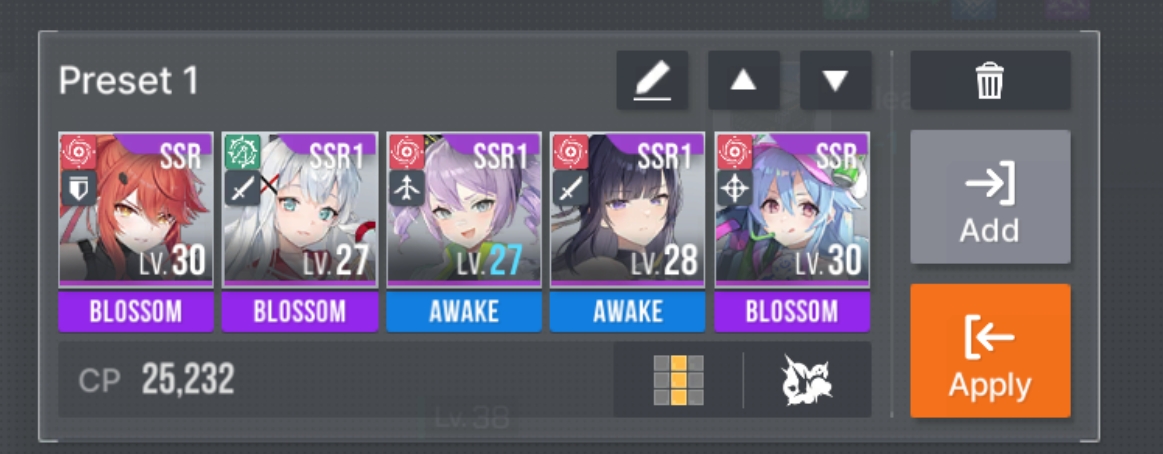Move preset up with triangle arrow

743,80
